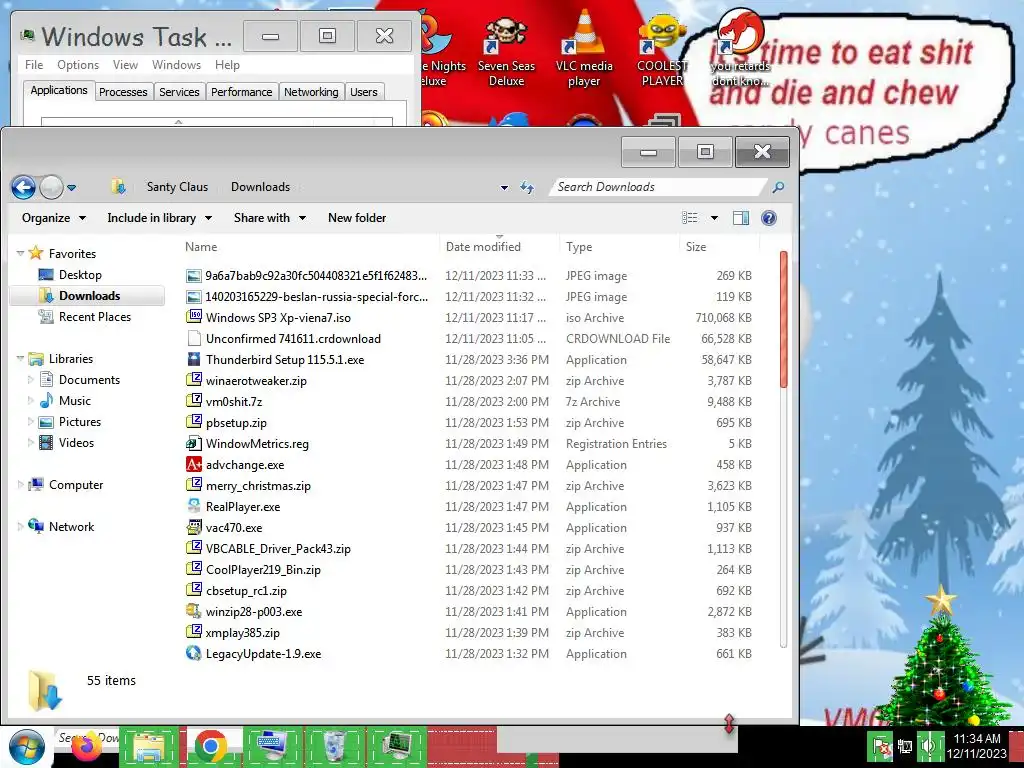Click the search magnifier icon
The width and height of the screenshot is (1024, 768).
778,187
